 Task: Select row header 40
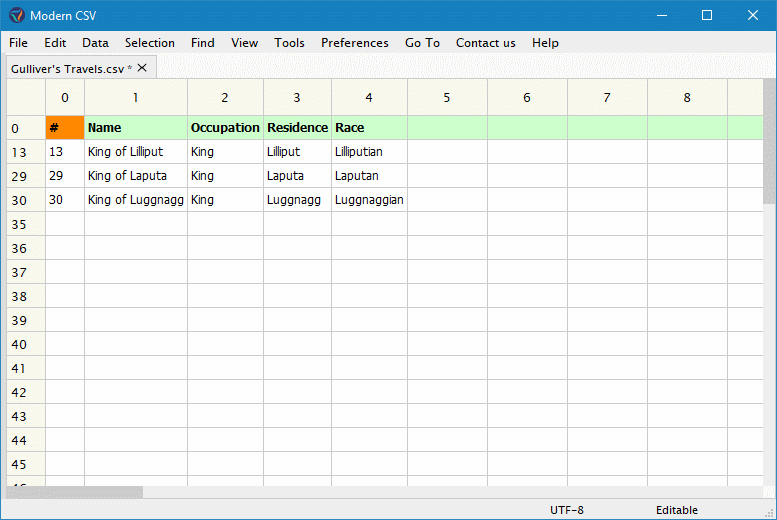[26, 344]
